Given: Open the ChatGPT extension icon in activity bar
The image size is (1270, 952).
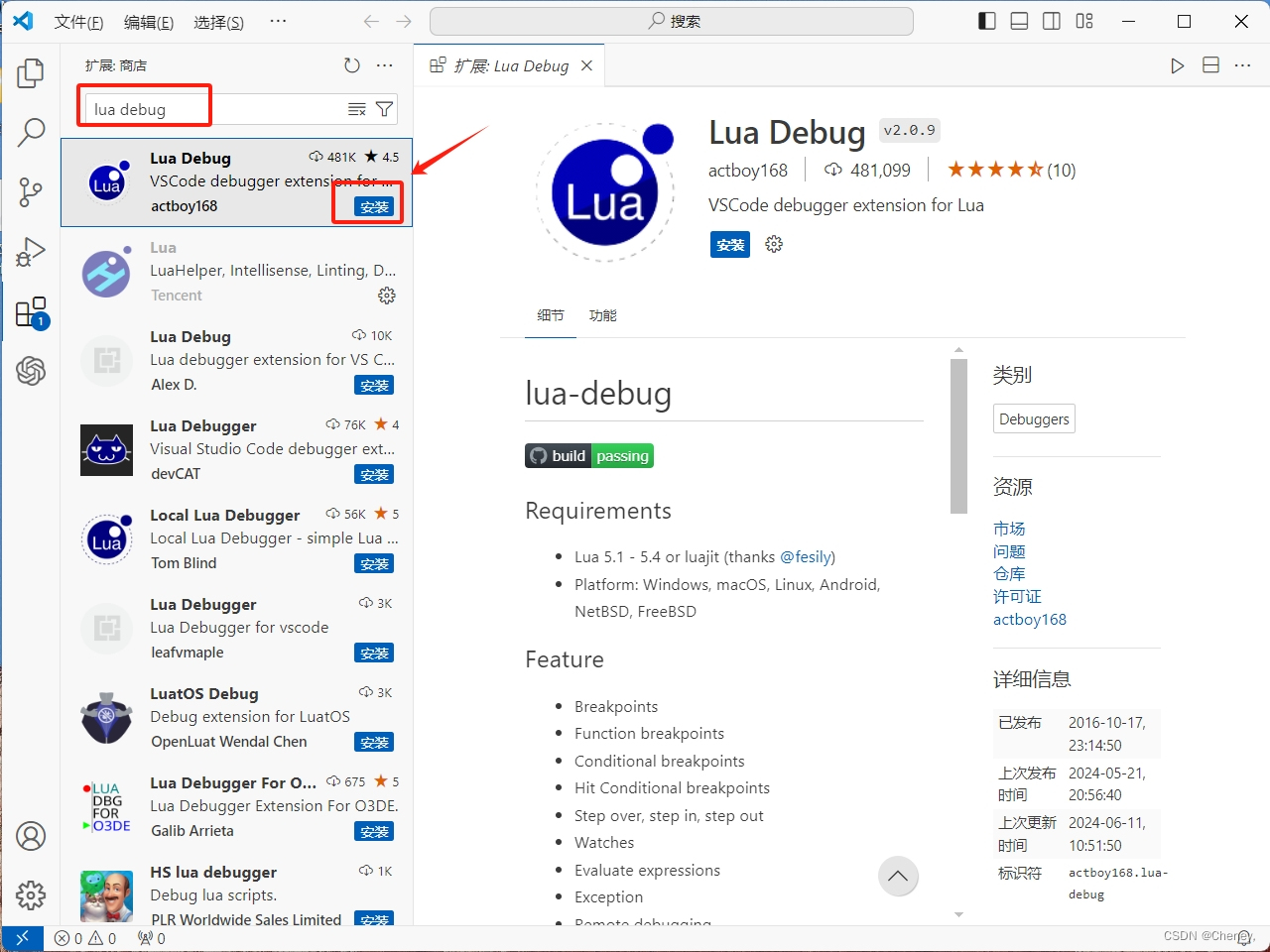Looking at the screenshot, I should [x=31, y=371].
